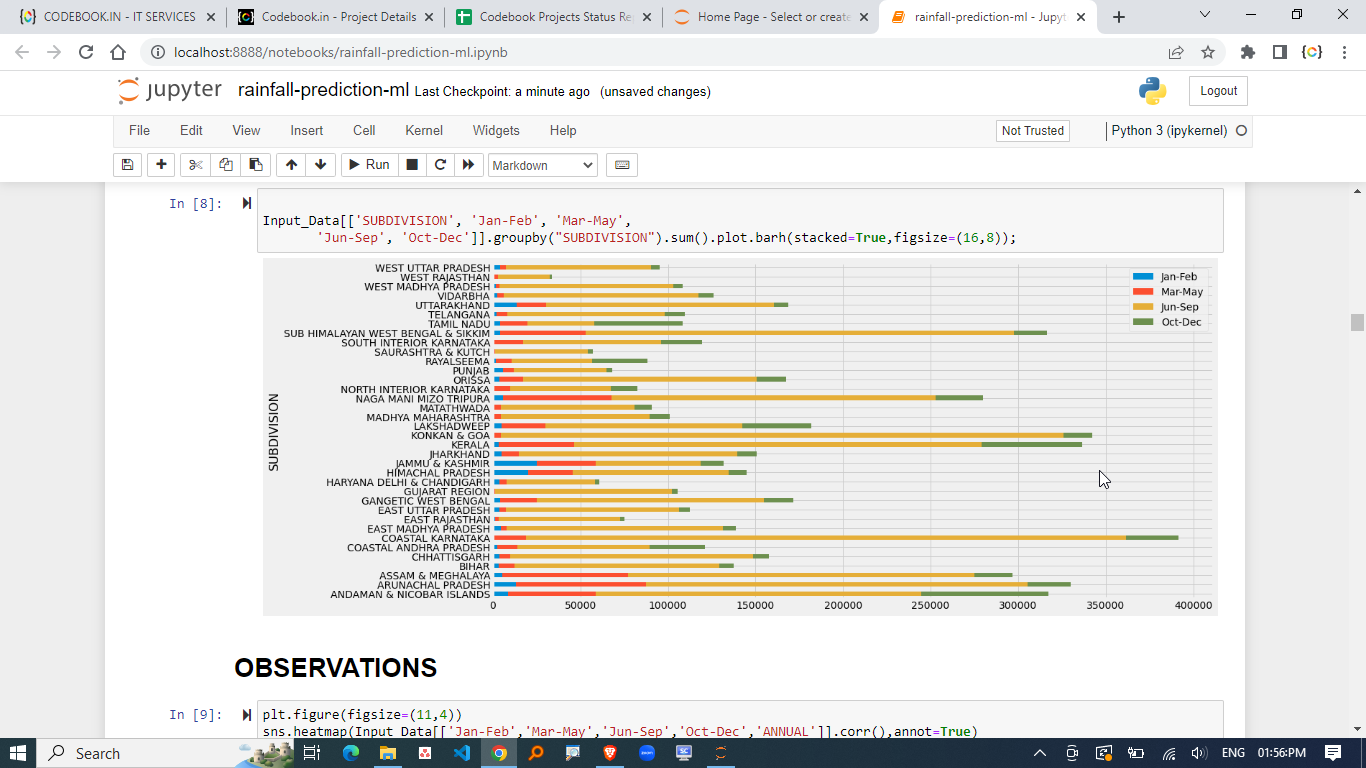Open the View menu
The width and height of the screenshot is (1366, 768).
[x=246, y=130]
